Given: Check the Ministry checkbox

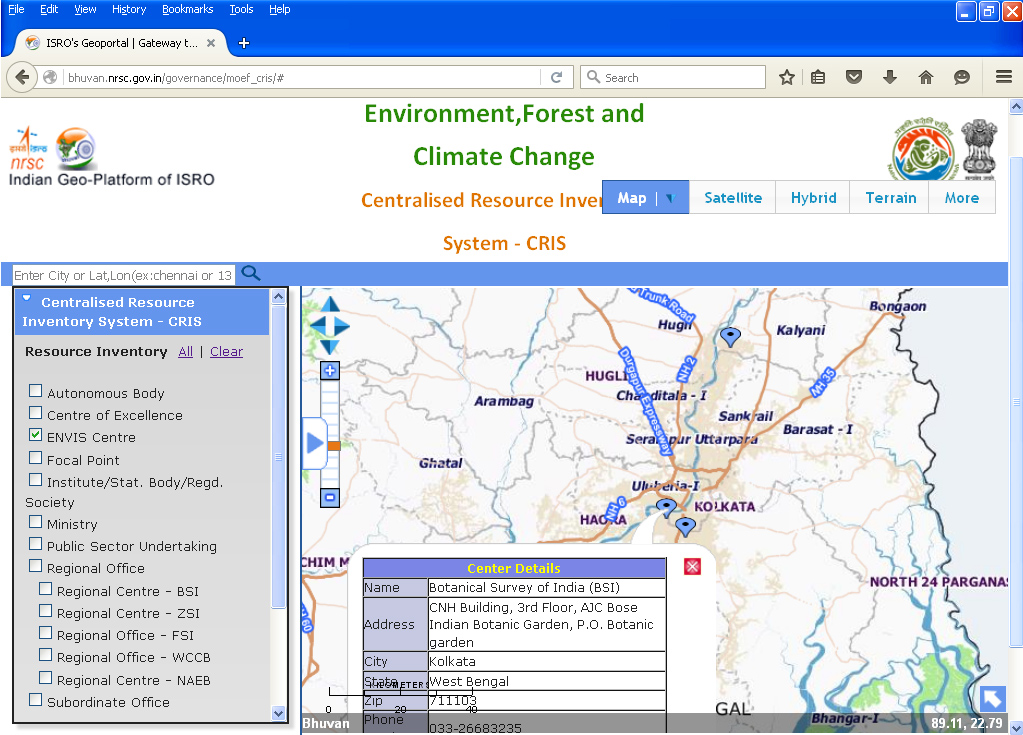Looking at the screenshot, I should pos(36,522).
